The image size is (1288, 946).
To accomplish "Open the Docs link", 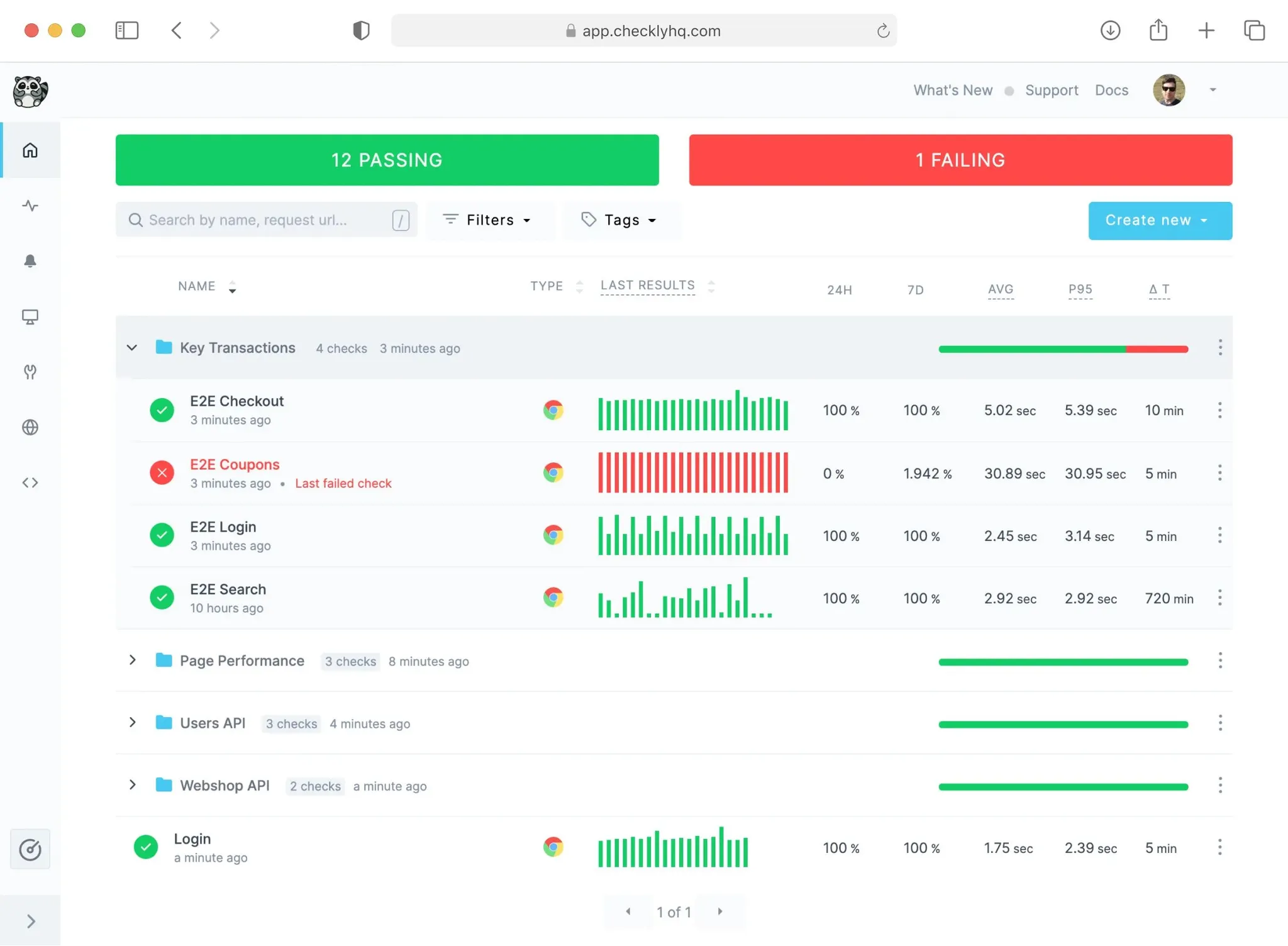I will pyautogui.click(x=1111, y=90).
